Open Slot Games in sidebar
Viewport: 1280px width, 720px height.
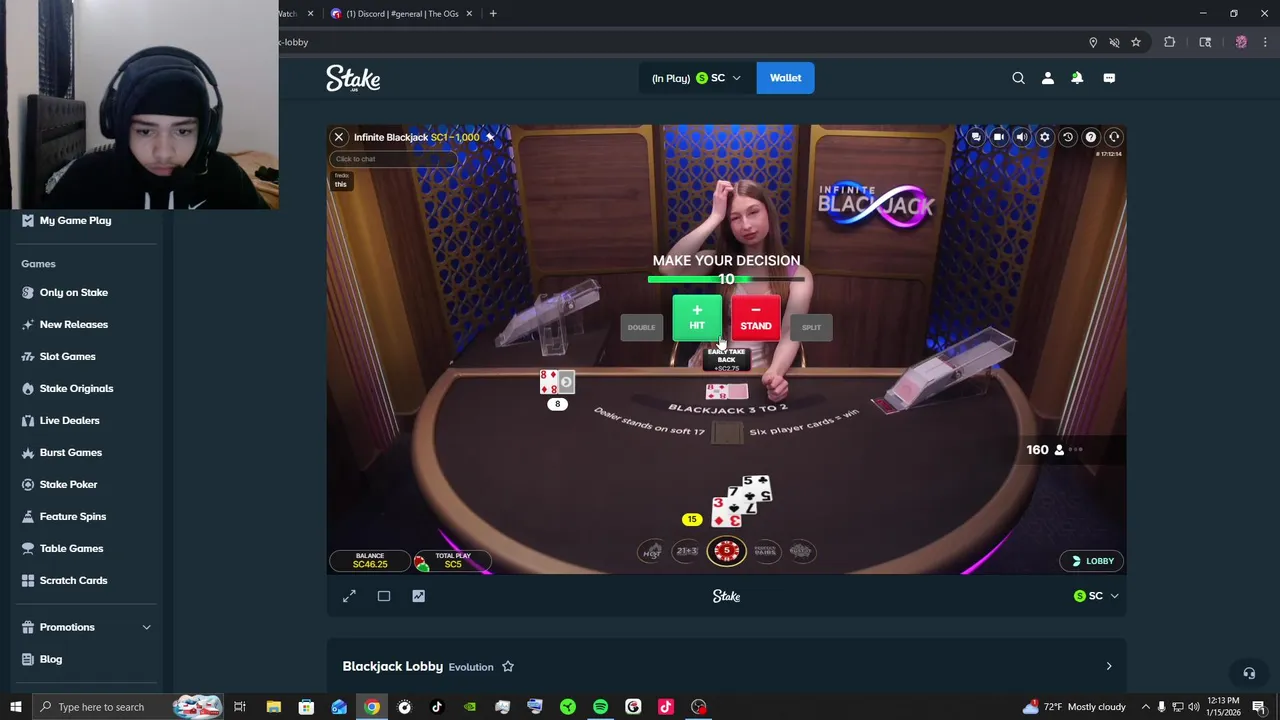[68, 356]
